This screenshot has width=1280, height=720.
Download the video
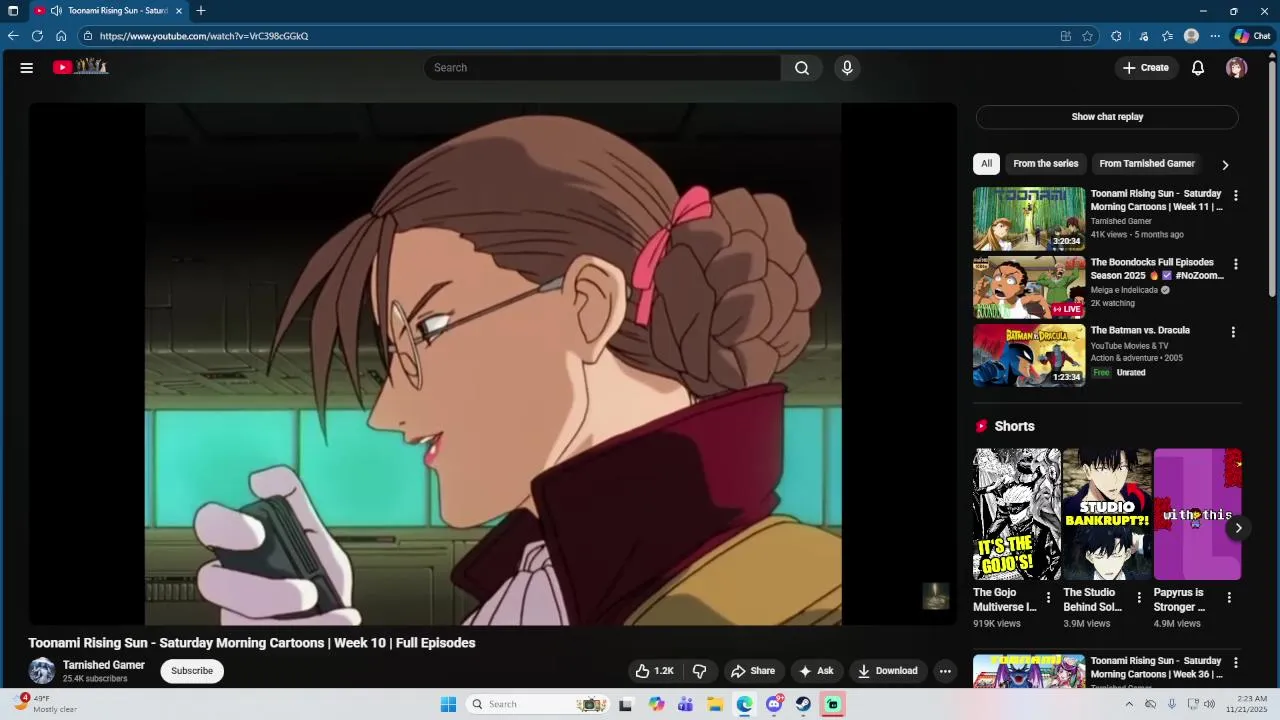pyautogui.click(x=887, y=671)
